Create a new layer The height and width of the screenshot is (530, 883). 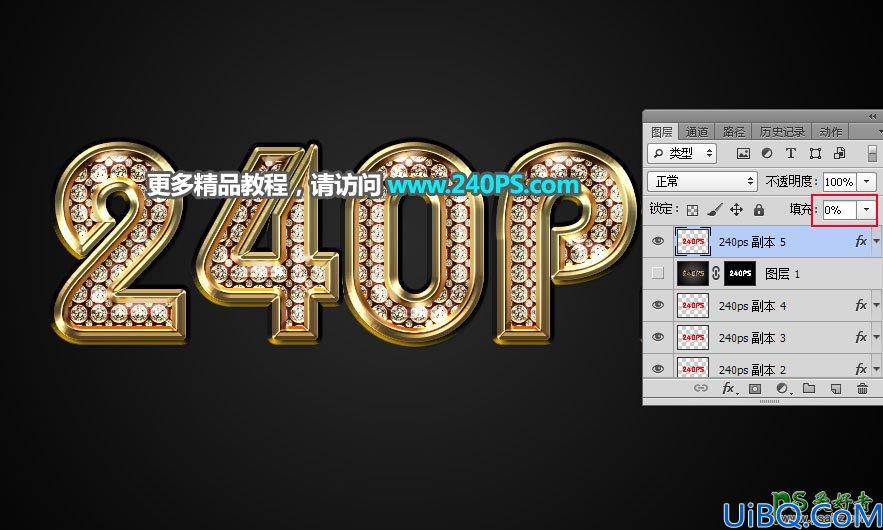click(836, 388)
